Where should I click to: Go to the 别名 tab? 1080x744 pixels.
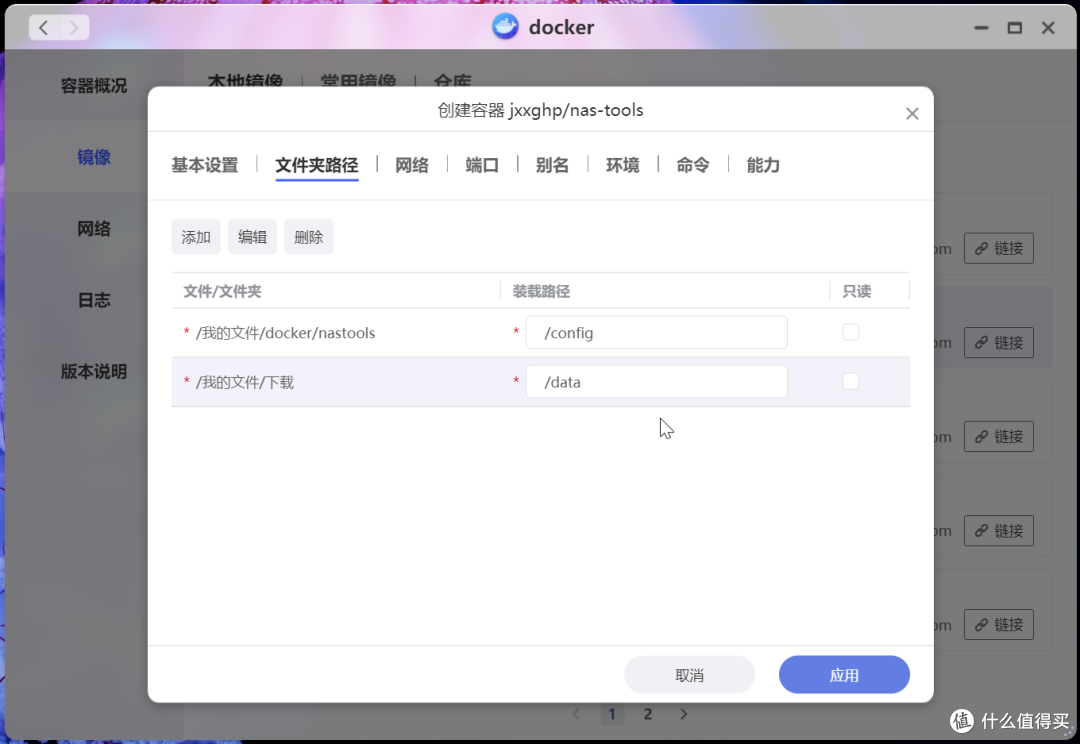(x=552, y=165)
